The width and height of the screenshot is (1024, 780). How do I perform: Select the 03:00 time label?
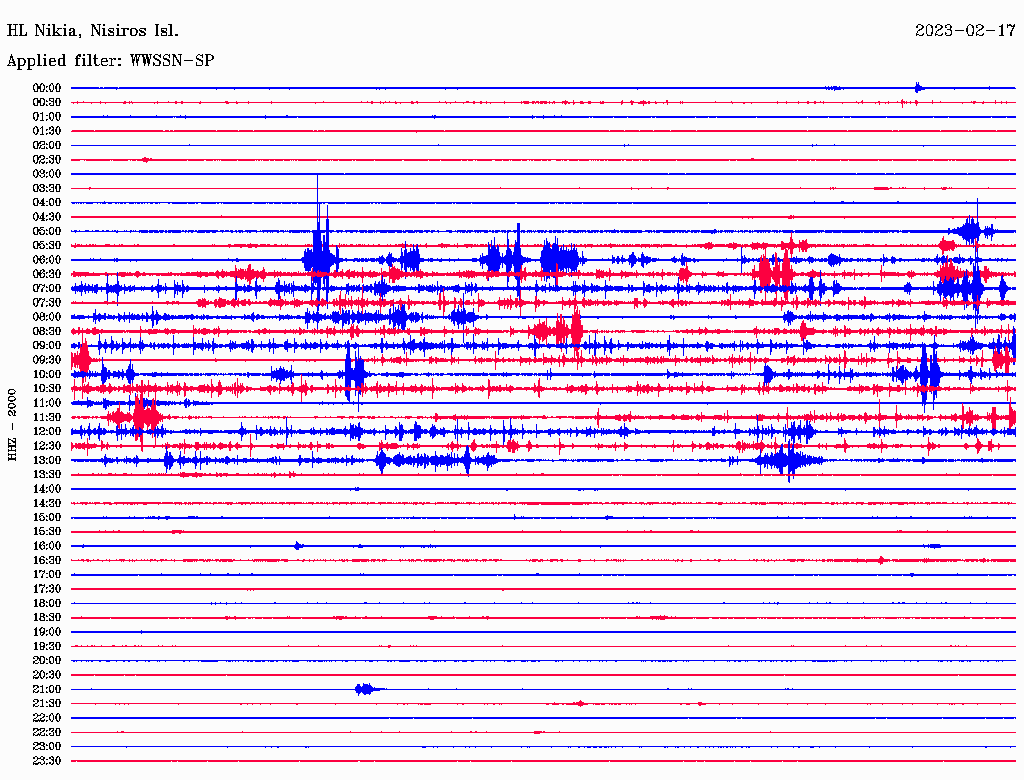pos(47,174)
